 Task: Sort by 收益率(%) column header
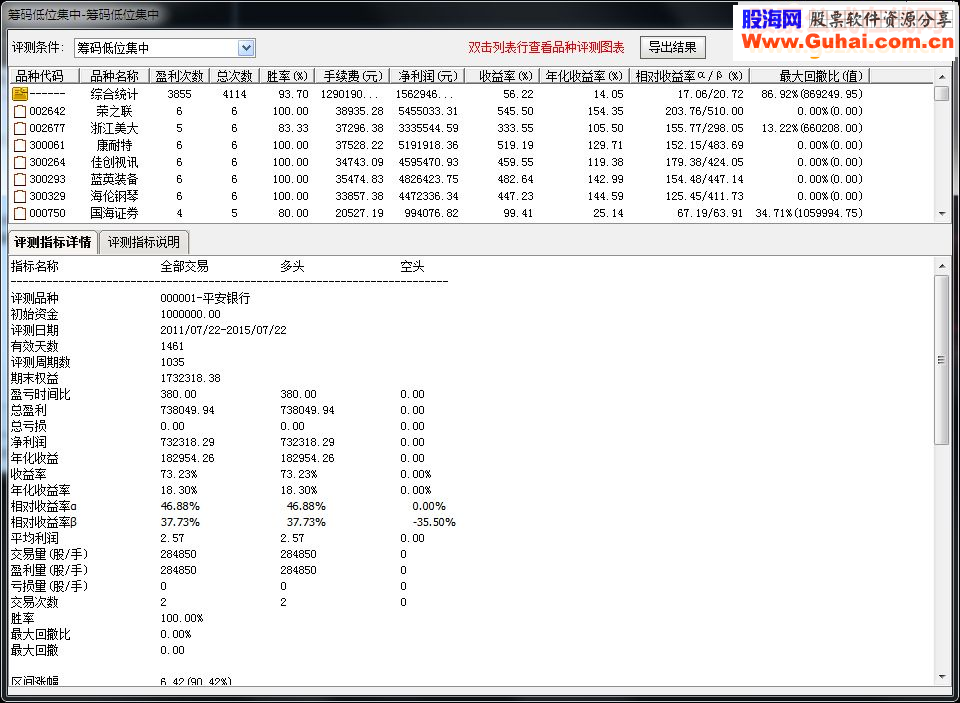[502, 76]
